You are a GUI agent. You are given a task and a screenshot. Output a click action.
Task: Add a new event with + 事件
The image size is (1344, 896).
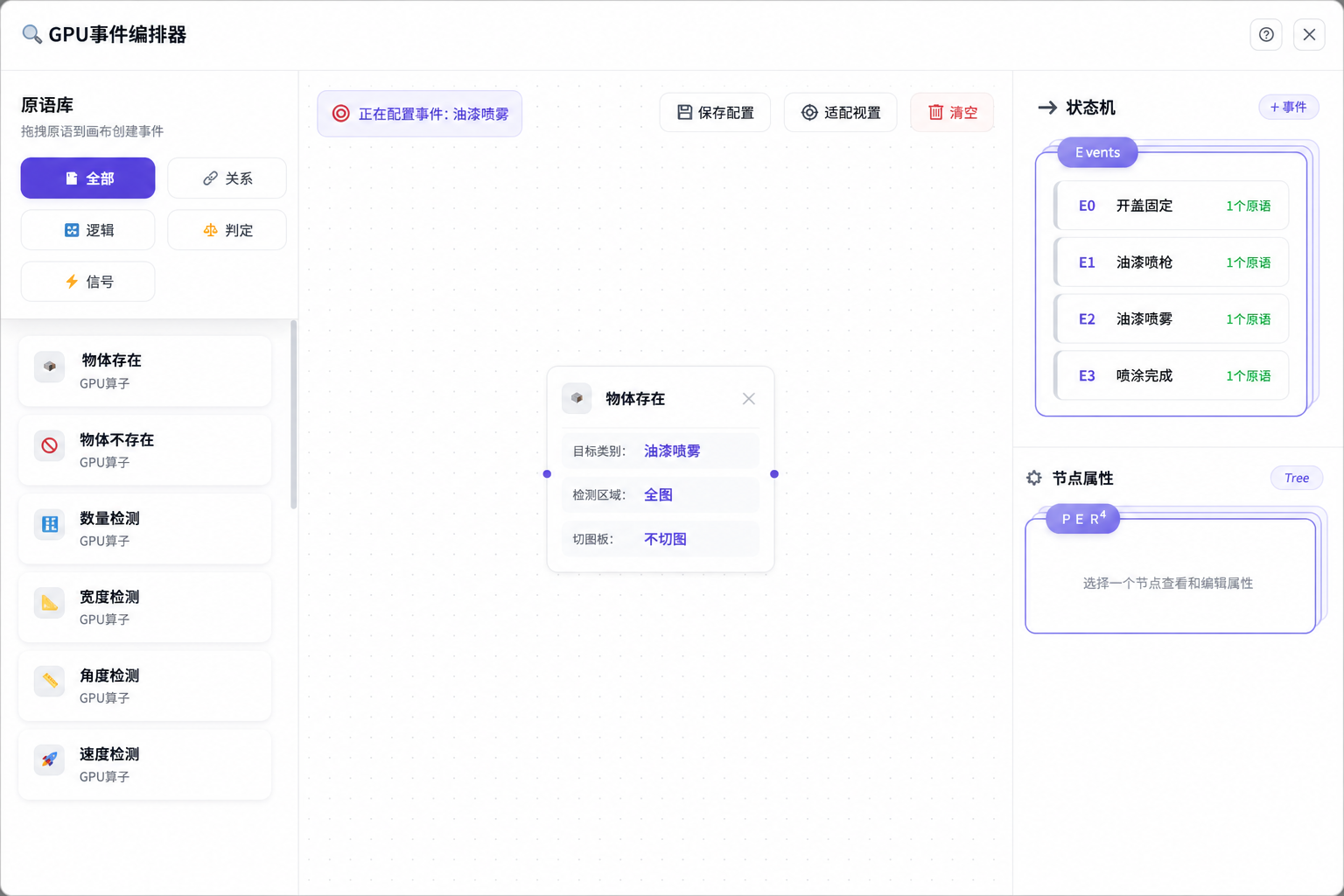(x=1289, y=107)
